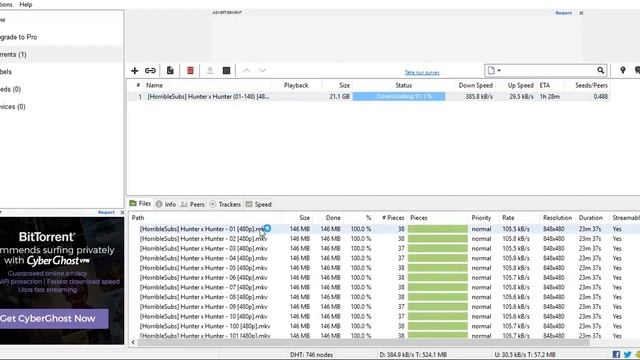Sort torrents by Playback column header
The image size is (640, 360).
point(296,85)
